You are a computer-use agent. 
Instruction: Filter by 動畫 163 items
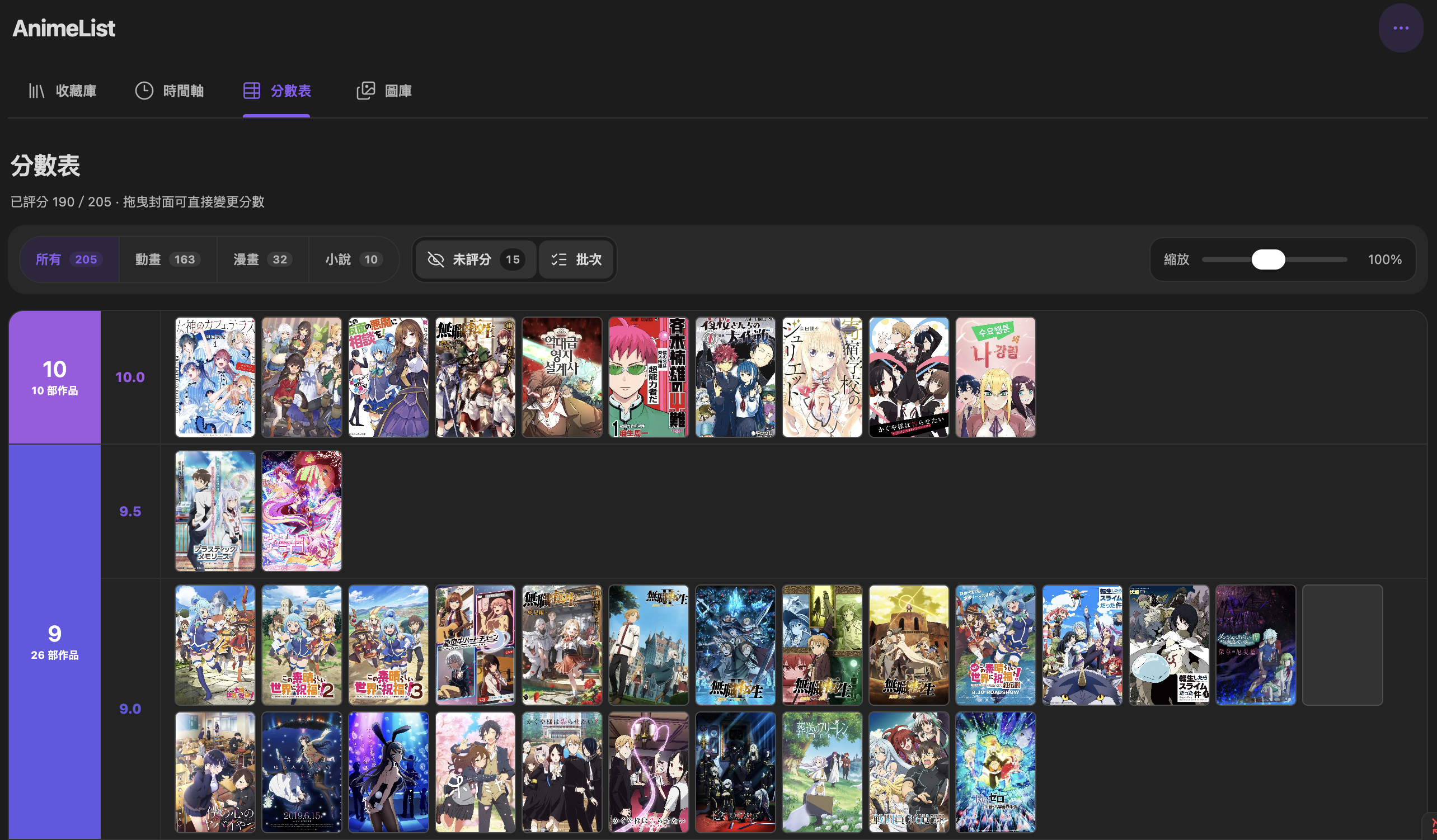point(168,260)
